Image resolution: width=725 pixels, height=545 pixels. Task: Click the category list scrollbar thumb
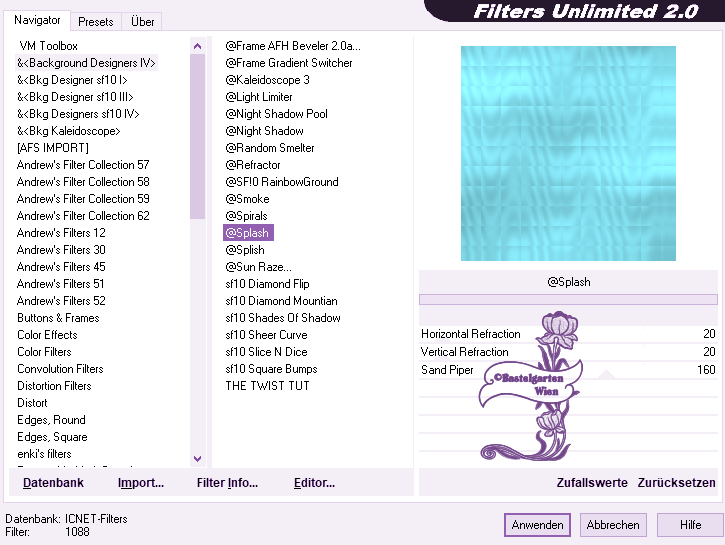coord(197,136)
